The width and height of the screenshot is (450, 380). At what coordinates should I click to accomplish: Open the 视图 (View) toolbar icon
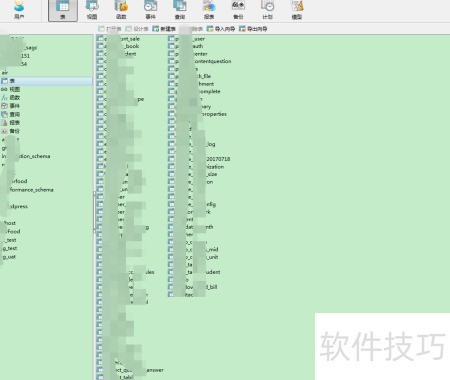pyautogui.click(x=92, y=10)
